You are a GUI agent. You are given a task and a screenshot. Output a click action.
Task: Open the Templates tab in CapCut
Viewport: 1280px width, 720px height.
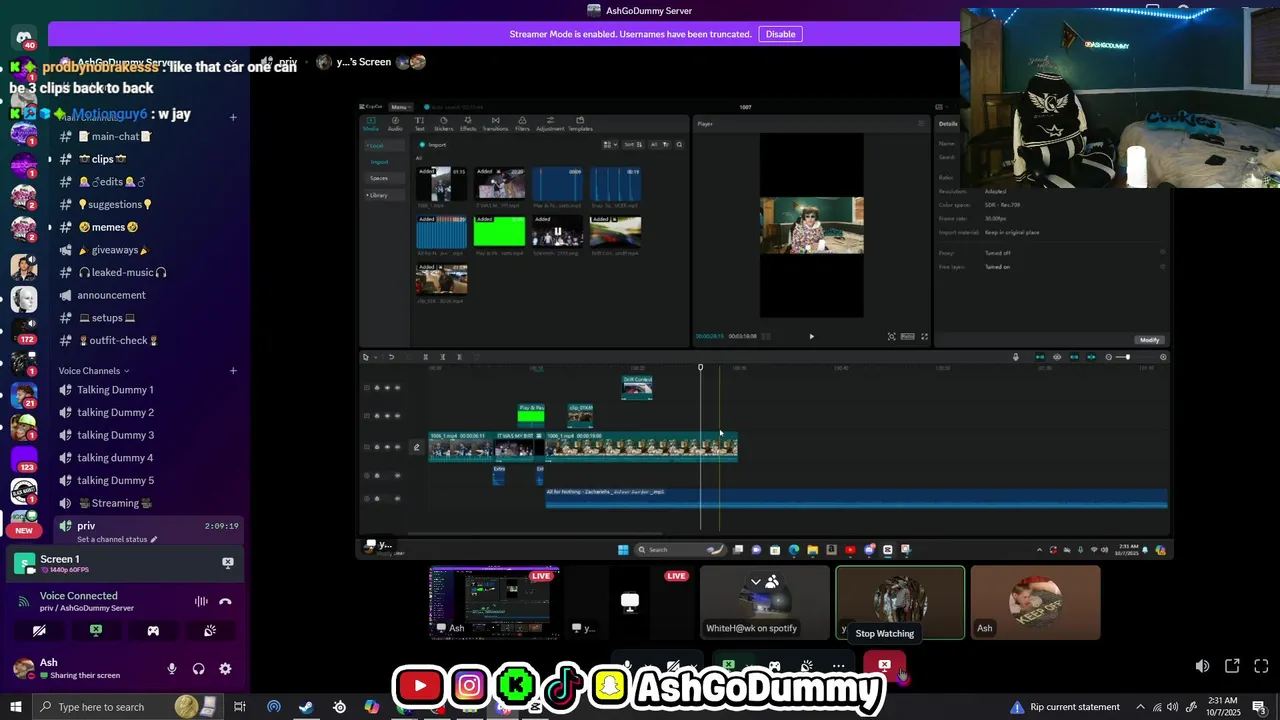[x=580, y=124]
